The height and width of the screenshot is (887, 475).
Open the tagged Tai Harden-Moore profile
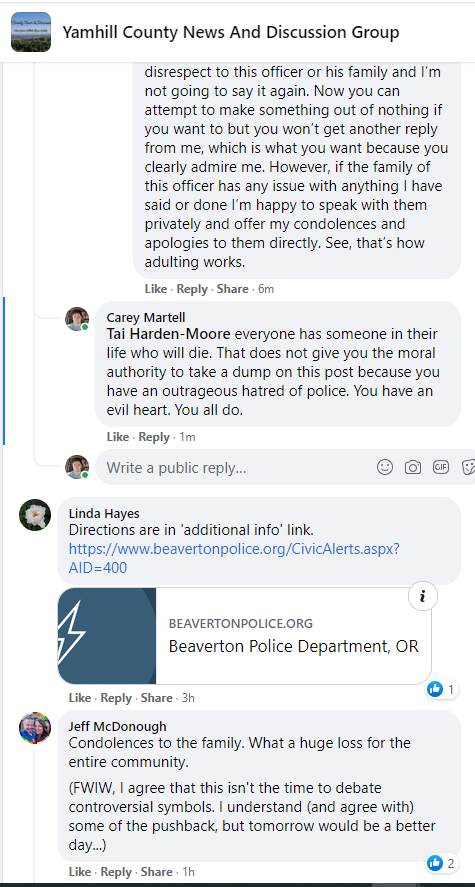[169, 334]
